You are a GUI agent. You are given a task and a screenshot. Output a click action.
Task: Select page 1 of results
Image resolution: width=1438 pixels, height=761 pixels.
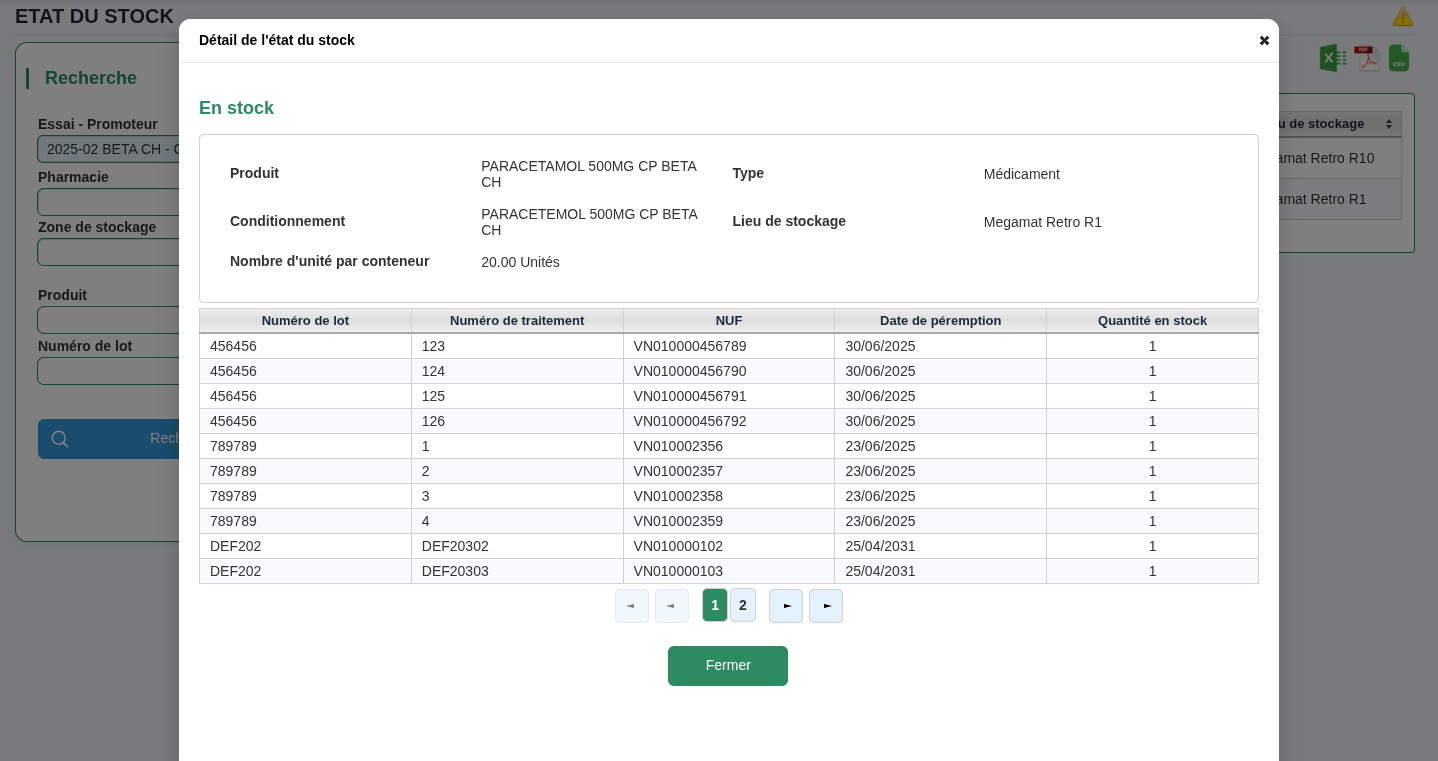[714, 605]
